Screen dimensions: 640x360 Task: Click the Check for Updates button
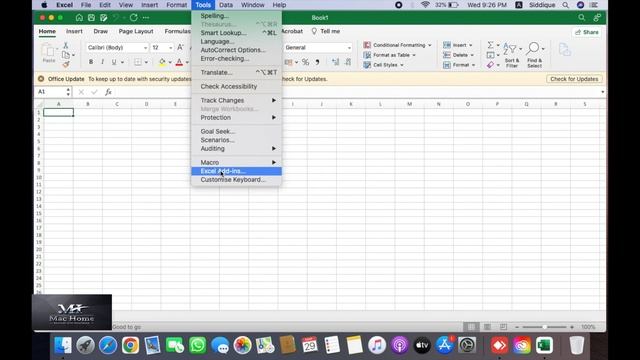click(x=574, y=79)
